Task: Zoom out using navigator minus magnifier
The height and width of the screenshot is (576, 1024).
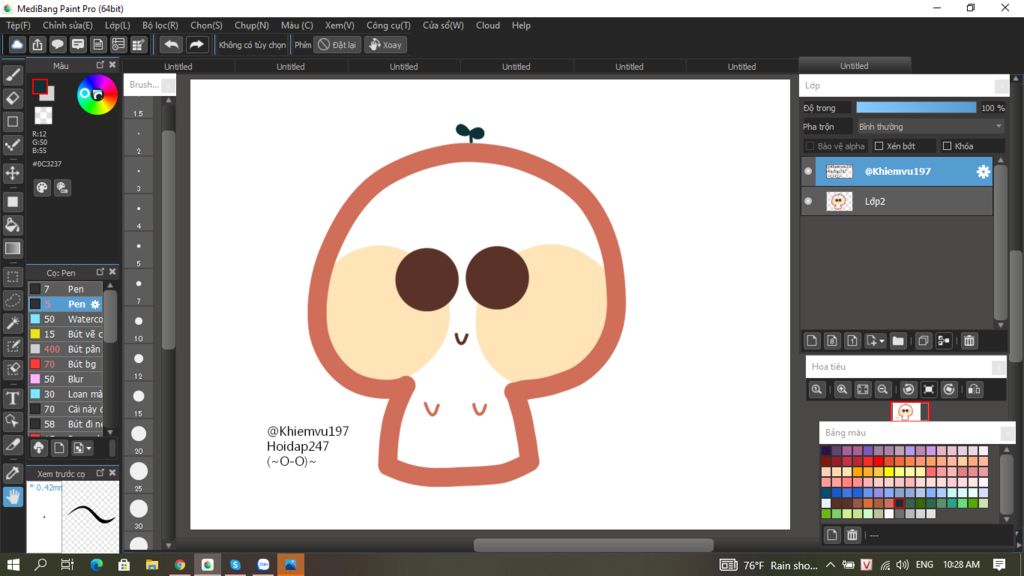Action: [x=882, y=389]
